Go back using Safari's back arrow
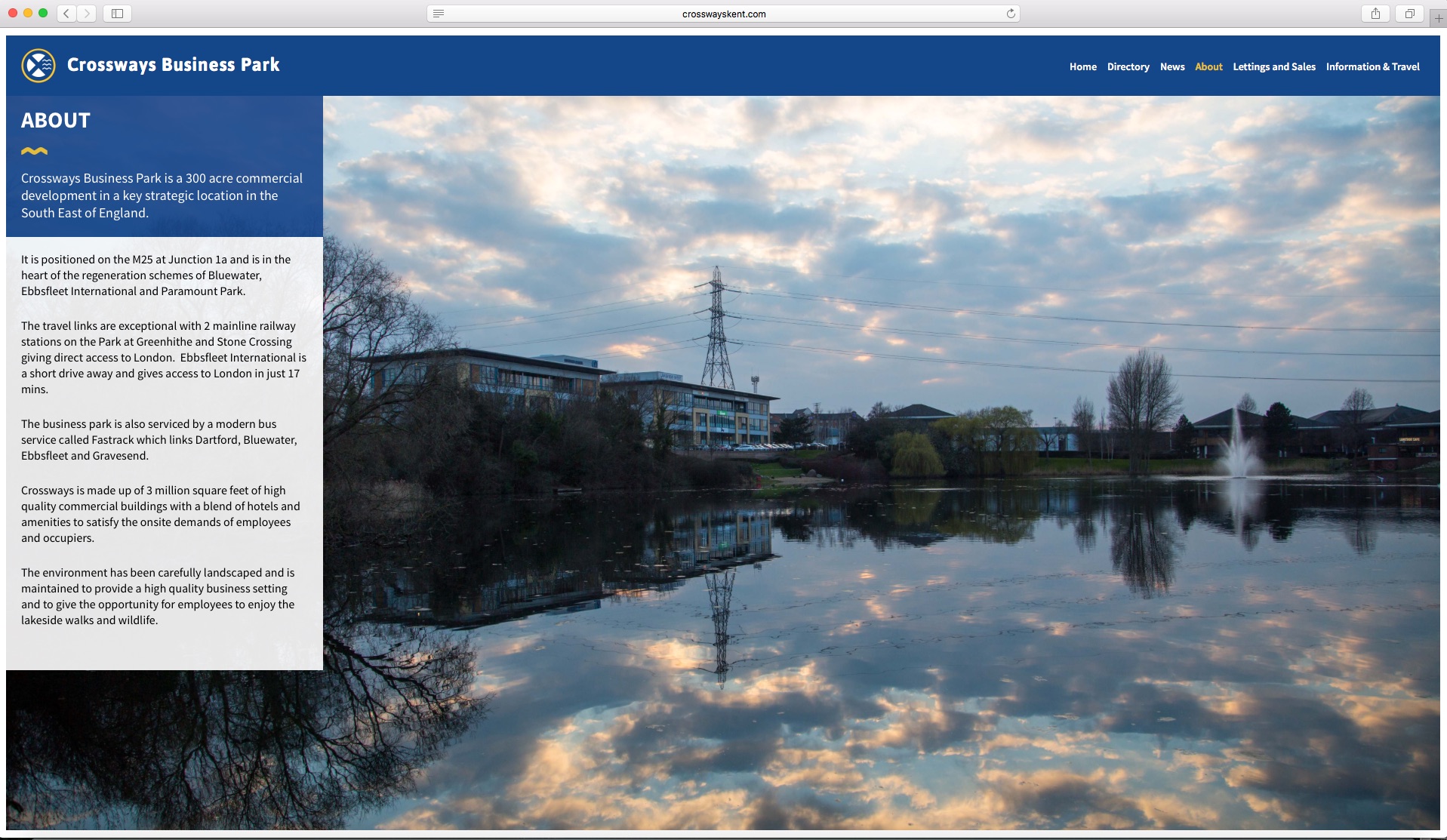 pos(66,14)
